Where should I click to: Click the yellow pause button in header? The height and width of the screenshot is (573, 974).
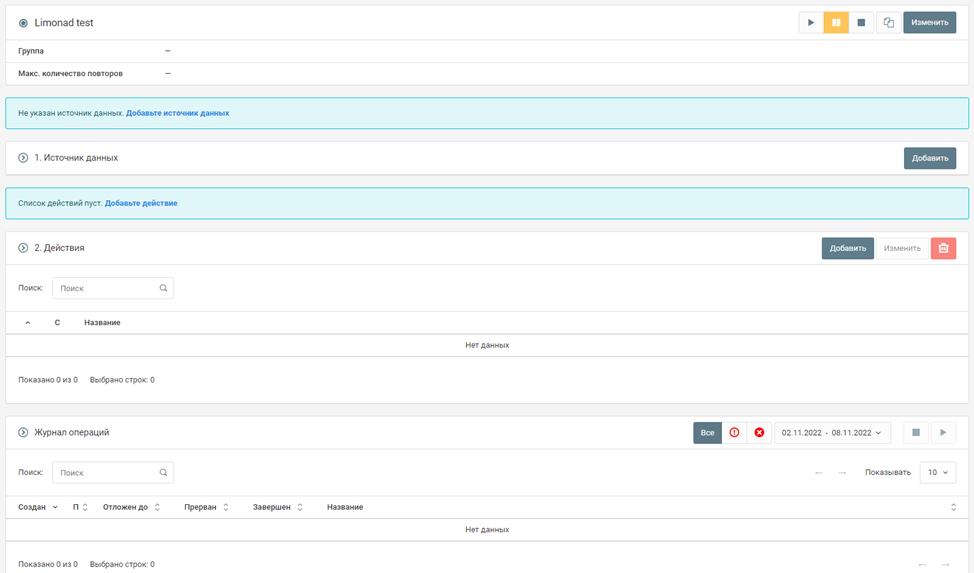click(836, 23)
